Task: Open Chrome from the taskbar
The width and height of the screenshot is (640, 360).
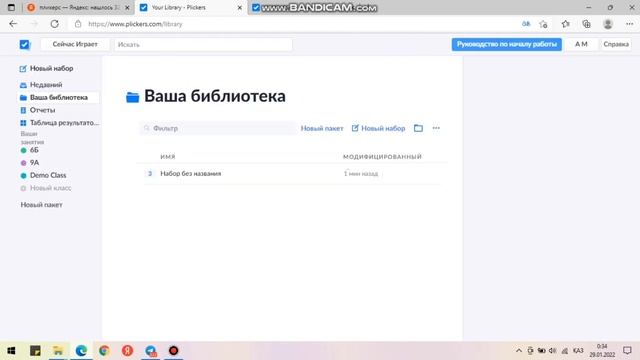Action: 104,351
